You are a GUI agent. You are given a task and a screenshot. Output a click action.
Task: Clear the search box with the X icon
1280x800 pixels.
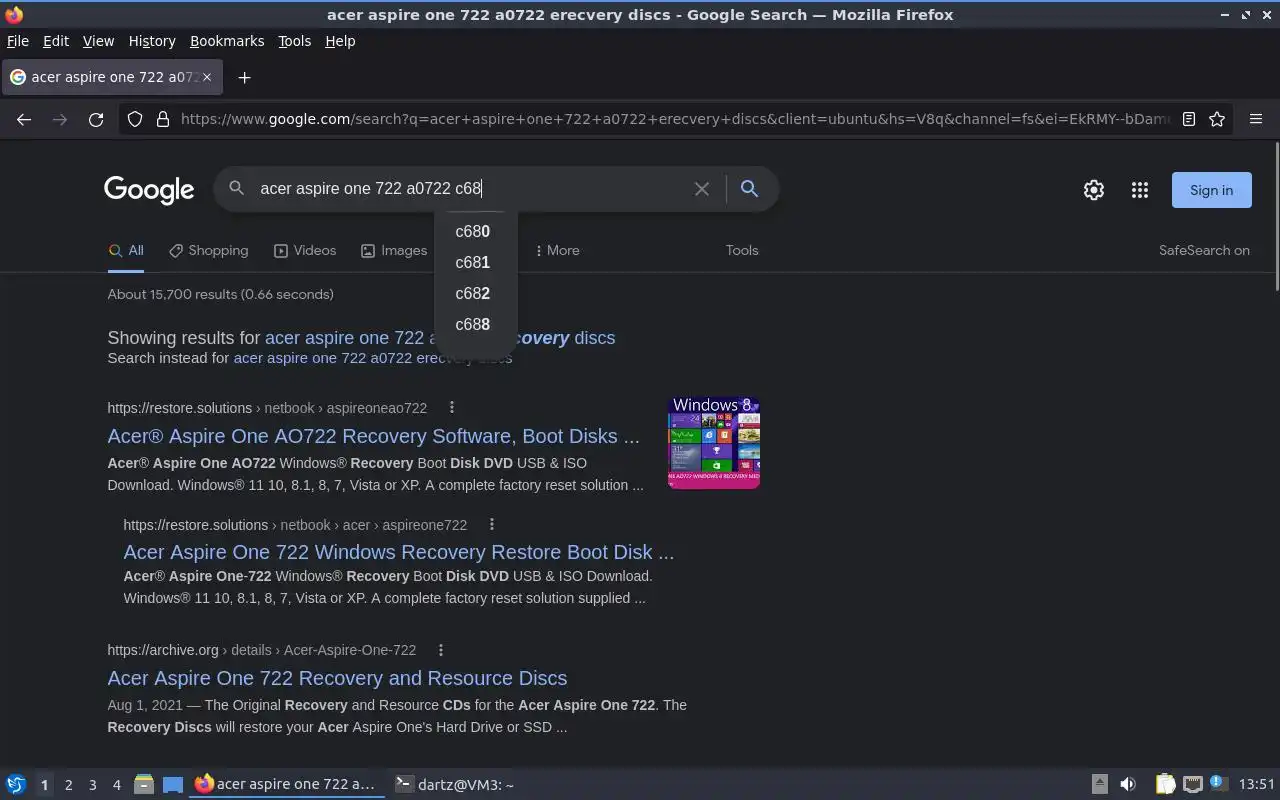click(x=702, y=188)
